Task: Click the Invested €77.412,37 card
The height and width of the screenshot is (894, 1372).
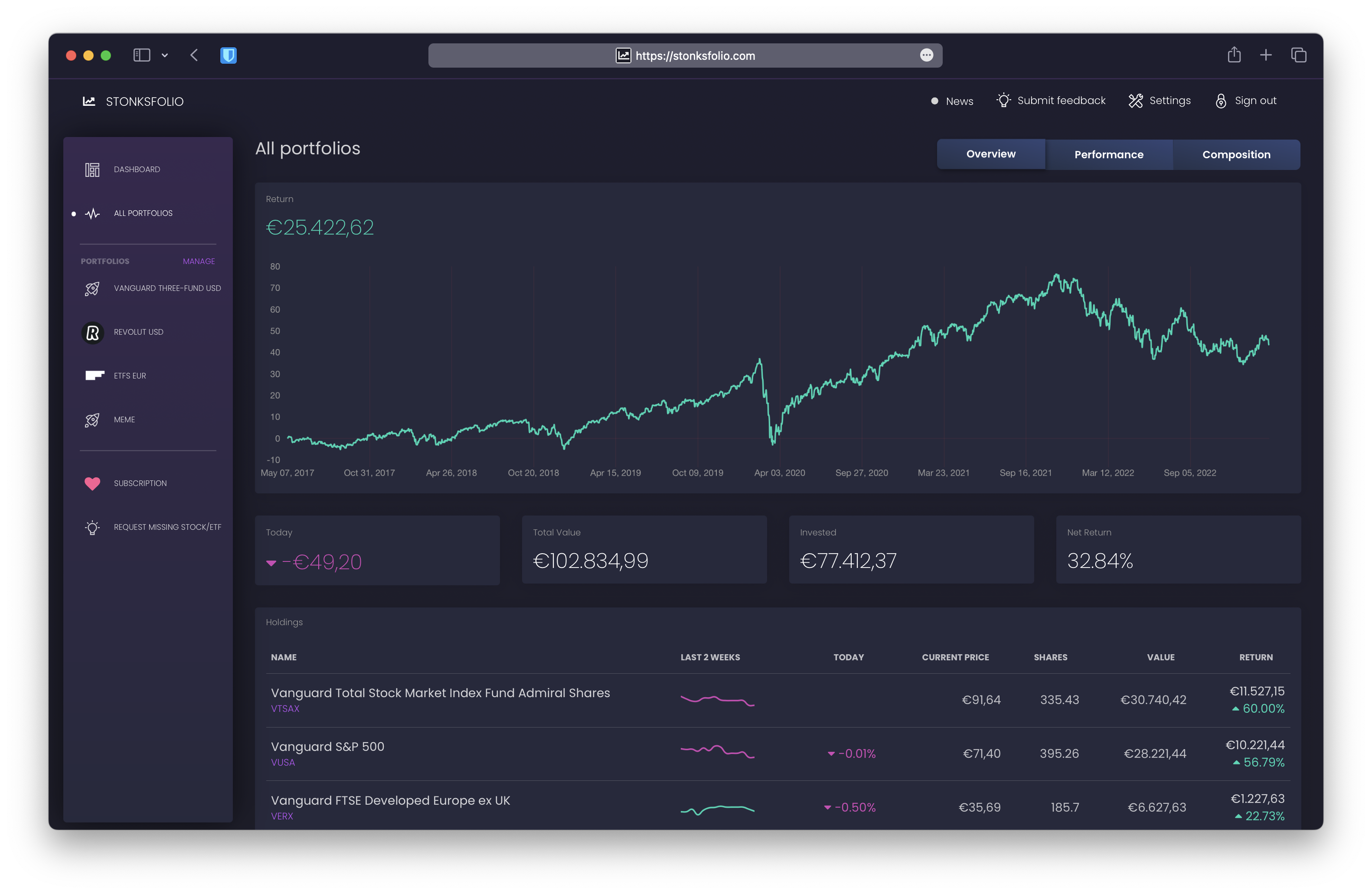Action: click(x=911, y=550)
